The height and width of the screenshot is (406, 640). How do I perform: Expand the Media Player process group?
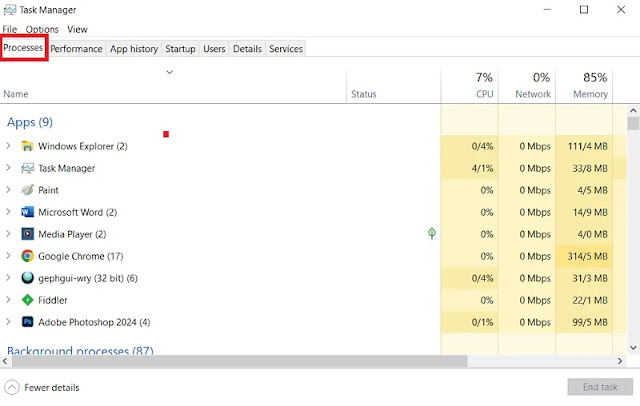coord(8,234)
